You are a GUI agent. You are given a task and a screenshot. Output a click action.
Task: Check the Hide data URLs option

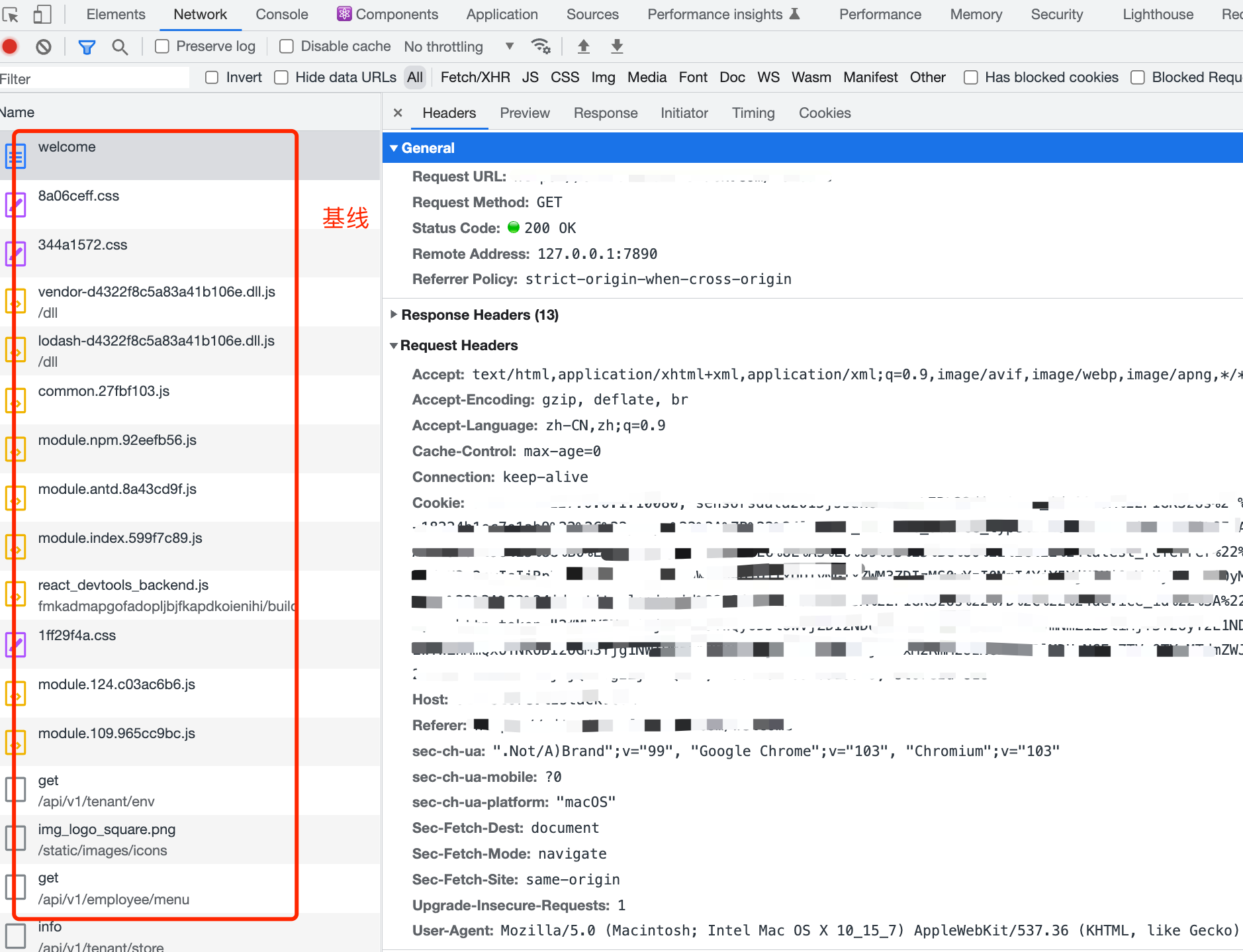[x=281, y=77]
